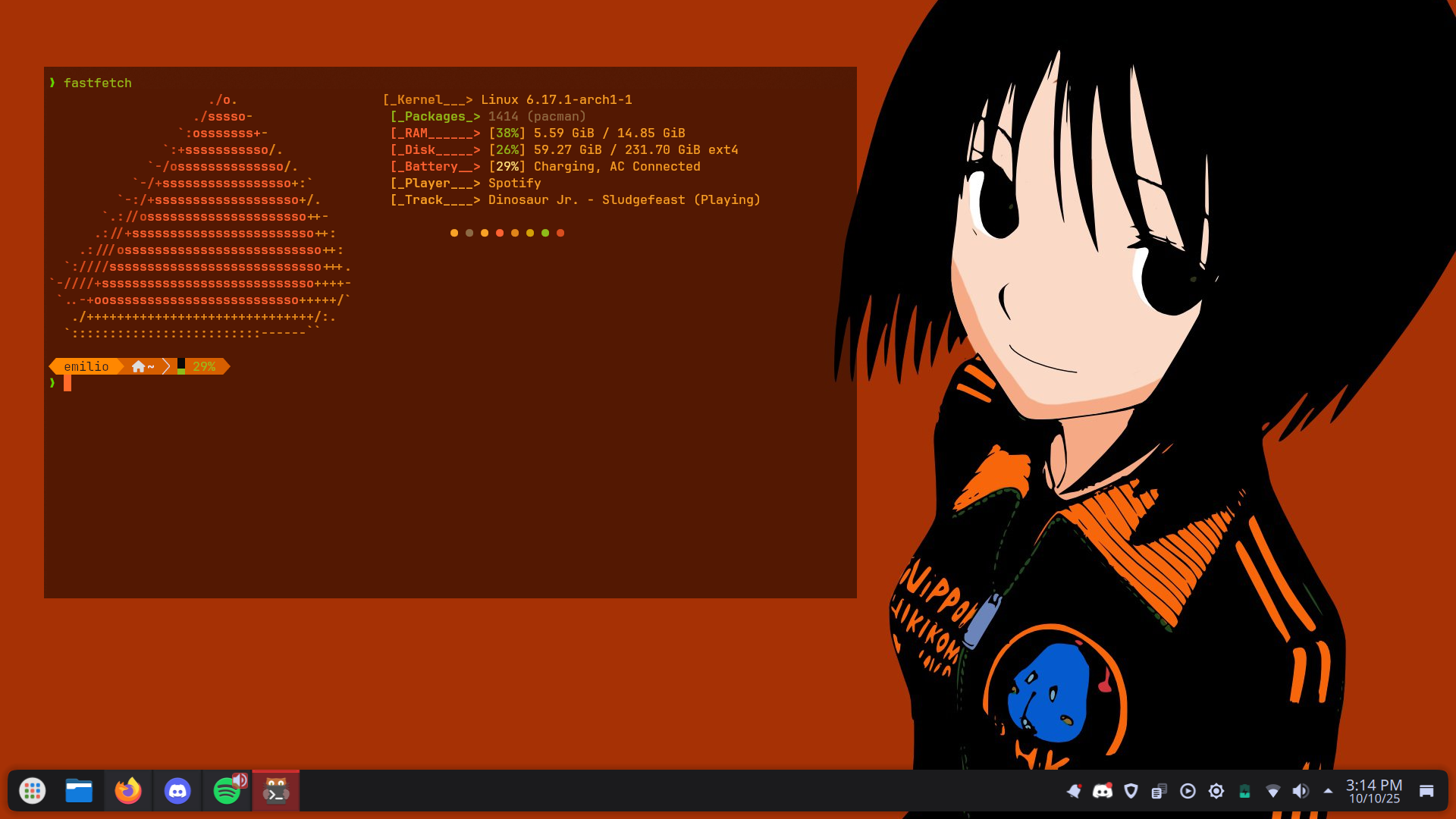Open the Dolphin file manager taskbar icon
Image resolution: width=1456 pixels, height=819 pixels.
pyautogui.click(x=79, y=791)
